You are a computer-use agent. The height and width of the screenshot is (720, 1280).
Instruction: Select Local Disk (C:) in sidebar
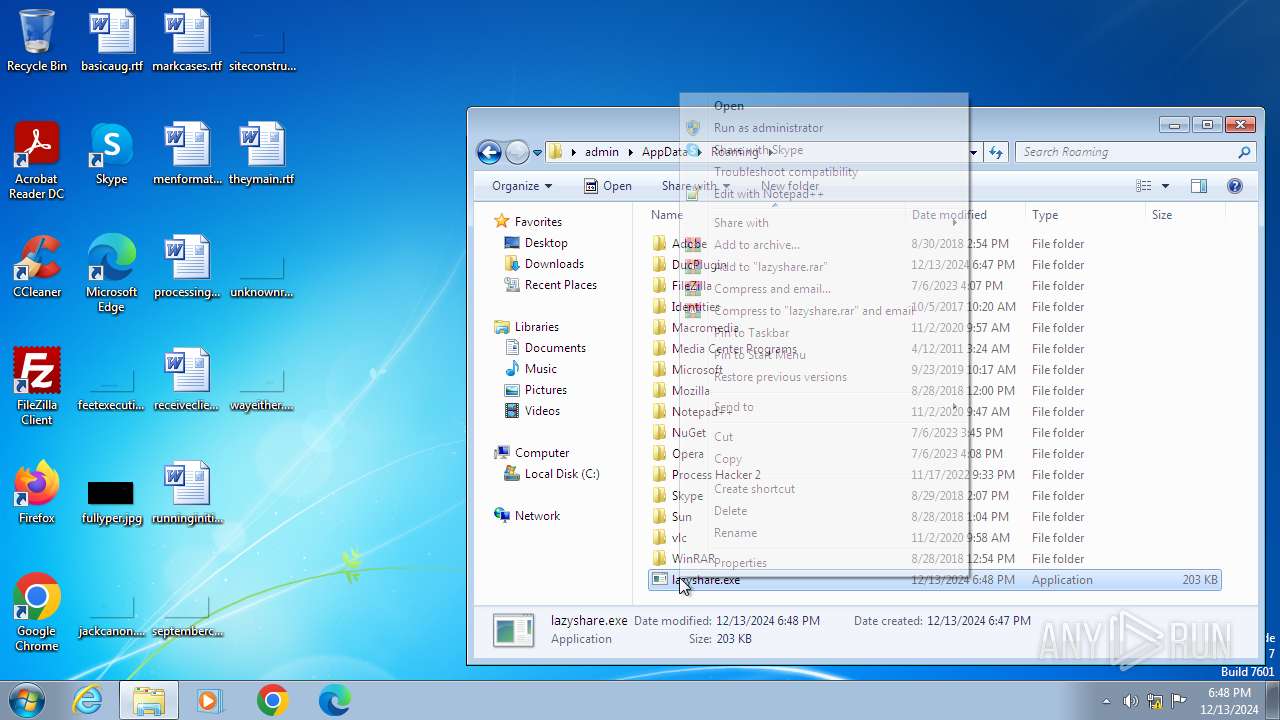pos(561,474)
